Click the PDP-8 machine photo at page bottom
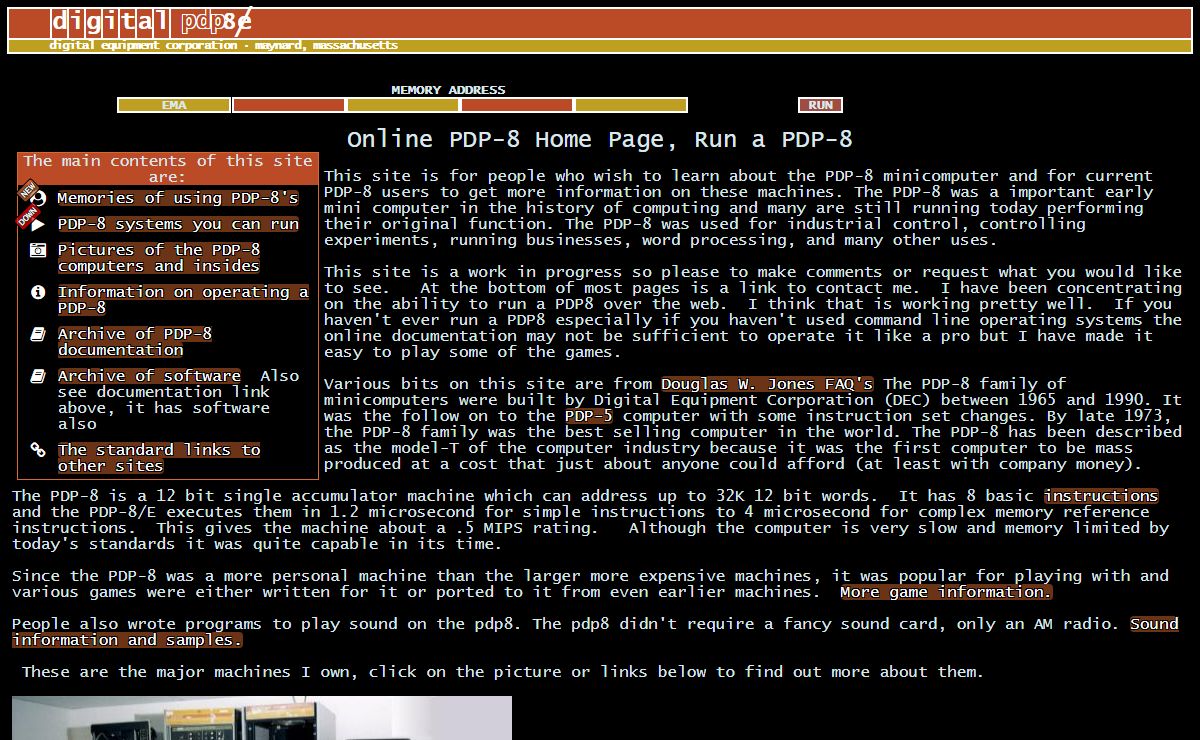1200x740 pixels. [x=262, y=718]
